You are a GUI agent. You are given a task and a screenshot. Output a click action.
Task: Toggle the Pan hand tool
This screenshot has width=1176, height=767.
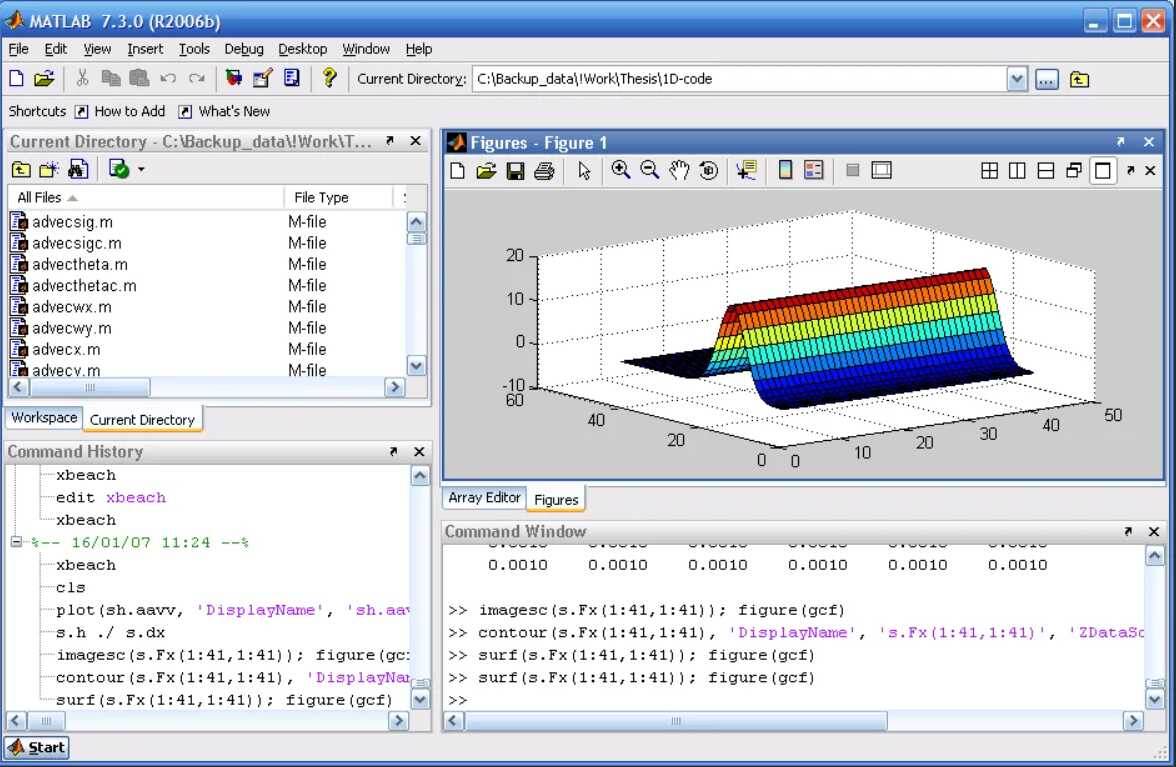(x=679, y=170)
